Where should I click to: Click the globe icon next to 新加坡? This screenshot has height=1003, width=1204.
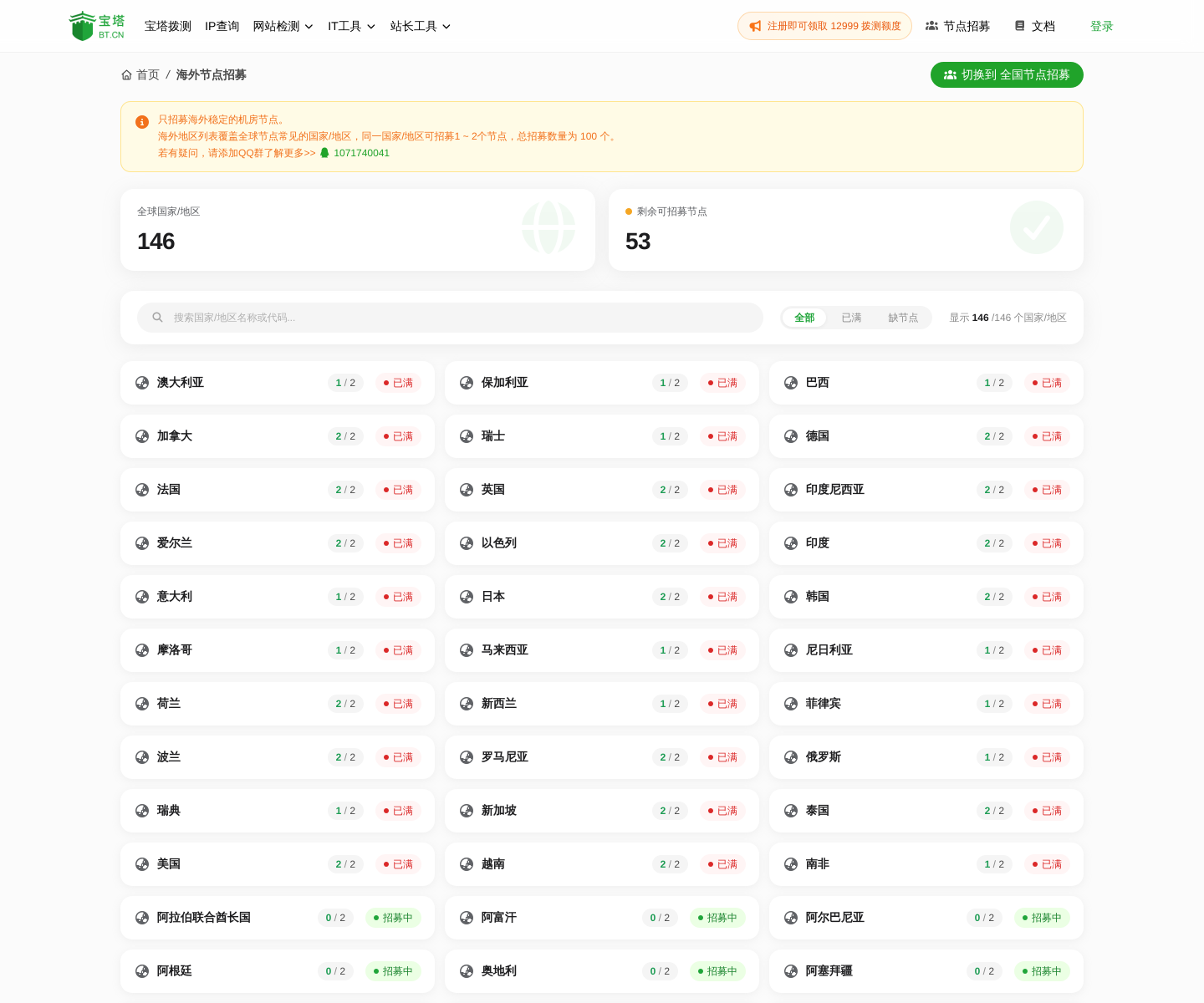pos(467,811)
